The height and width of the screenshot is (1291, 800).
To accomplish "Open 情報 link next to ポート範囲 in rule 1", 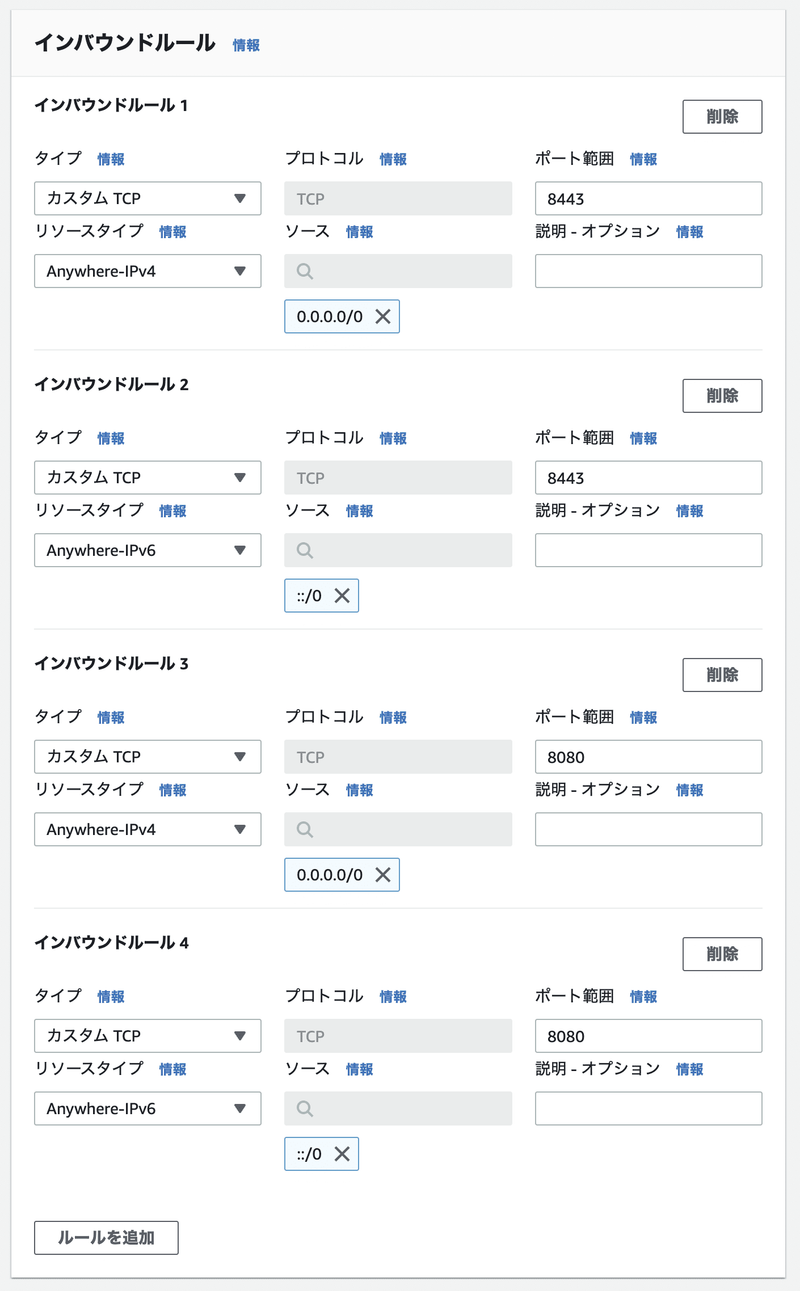I will click(643, 159).
